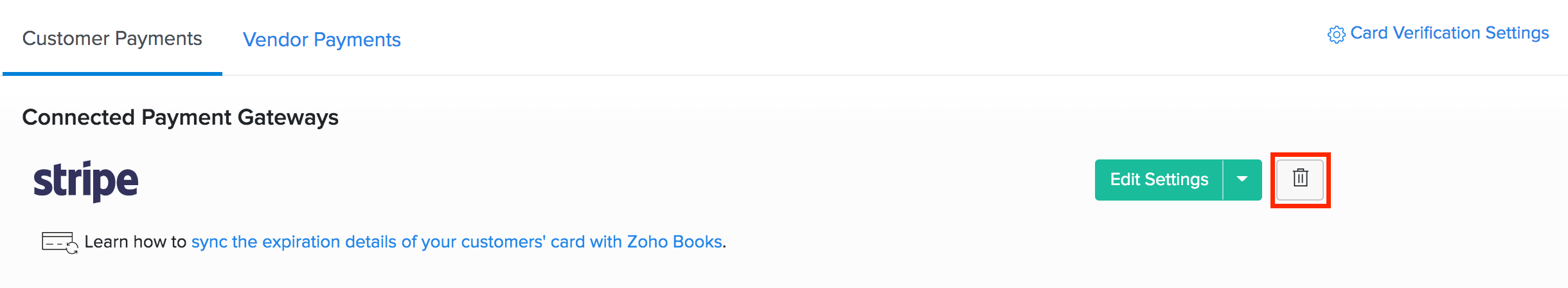Click the Connected Payment Gateways heading

[180, 118]
